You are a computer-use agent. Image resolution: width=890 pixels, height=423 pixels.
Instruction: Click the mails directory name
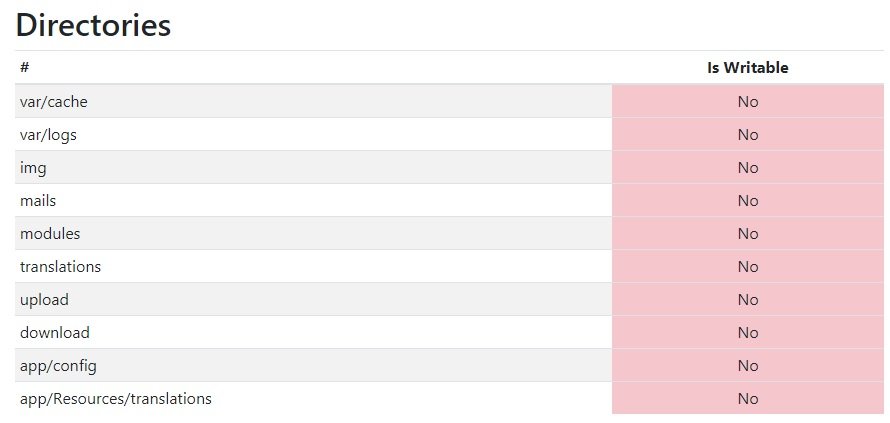click(38, 200)
